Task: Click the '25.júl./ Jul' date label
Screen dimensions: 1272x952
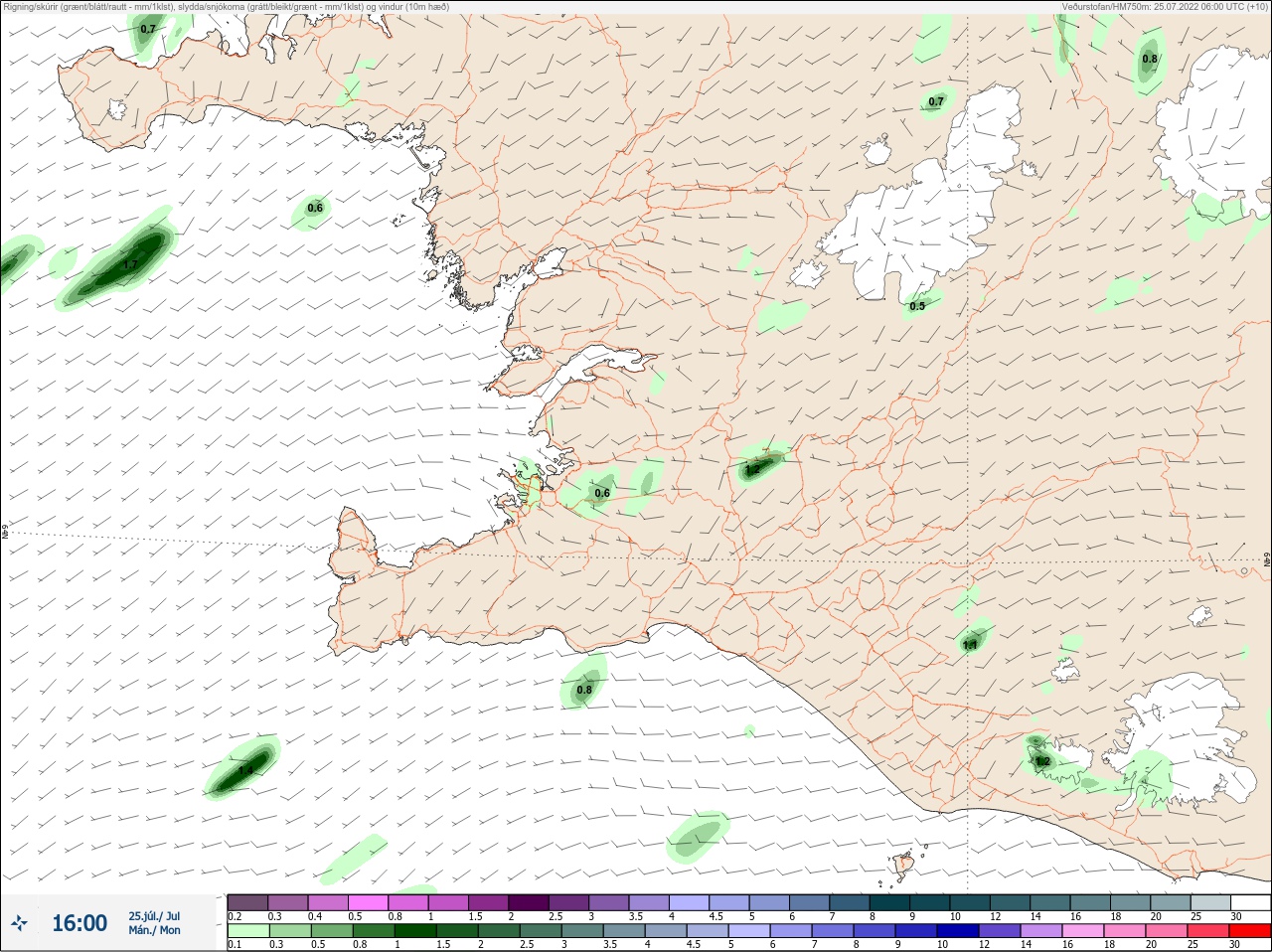Action: (154, 916)
